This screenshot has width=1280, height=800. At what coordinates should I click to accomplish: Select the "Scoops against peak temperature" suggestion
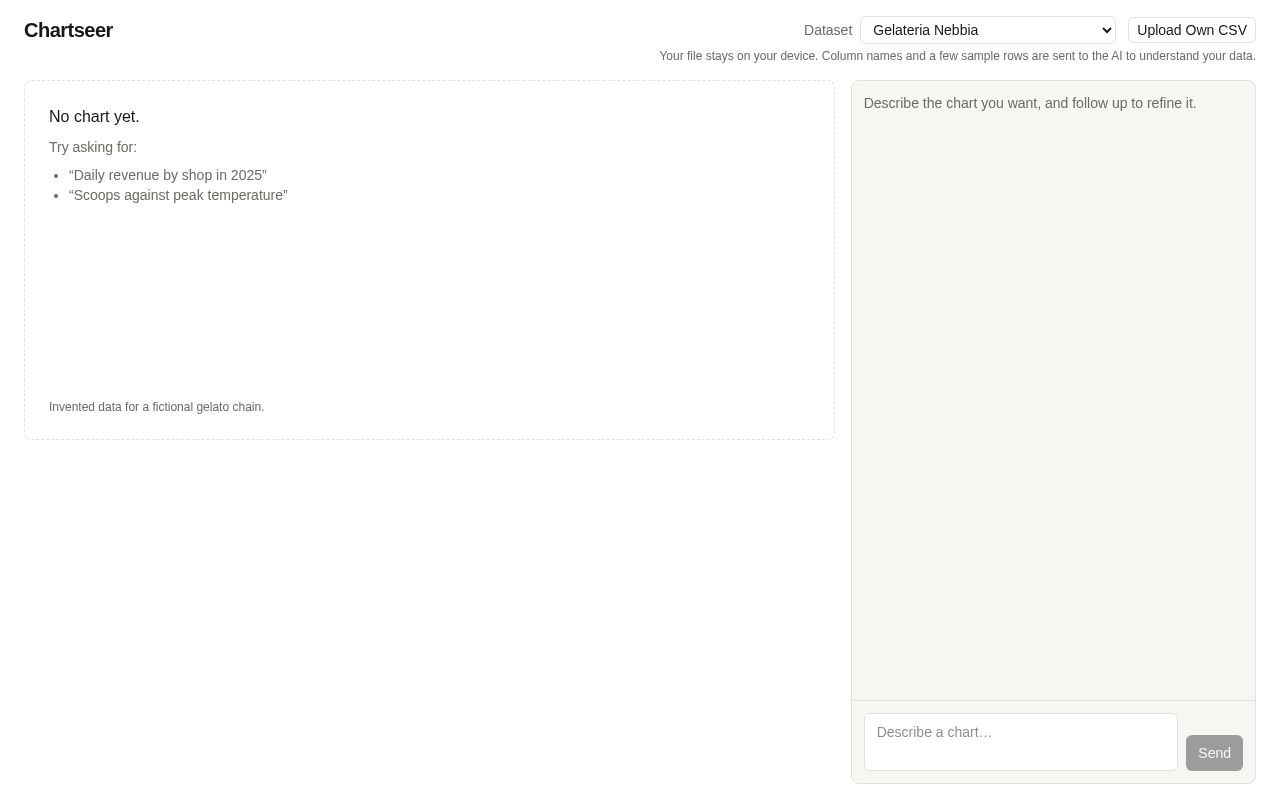178,195
